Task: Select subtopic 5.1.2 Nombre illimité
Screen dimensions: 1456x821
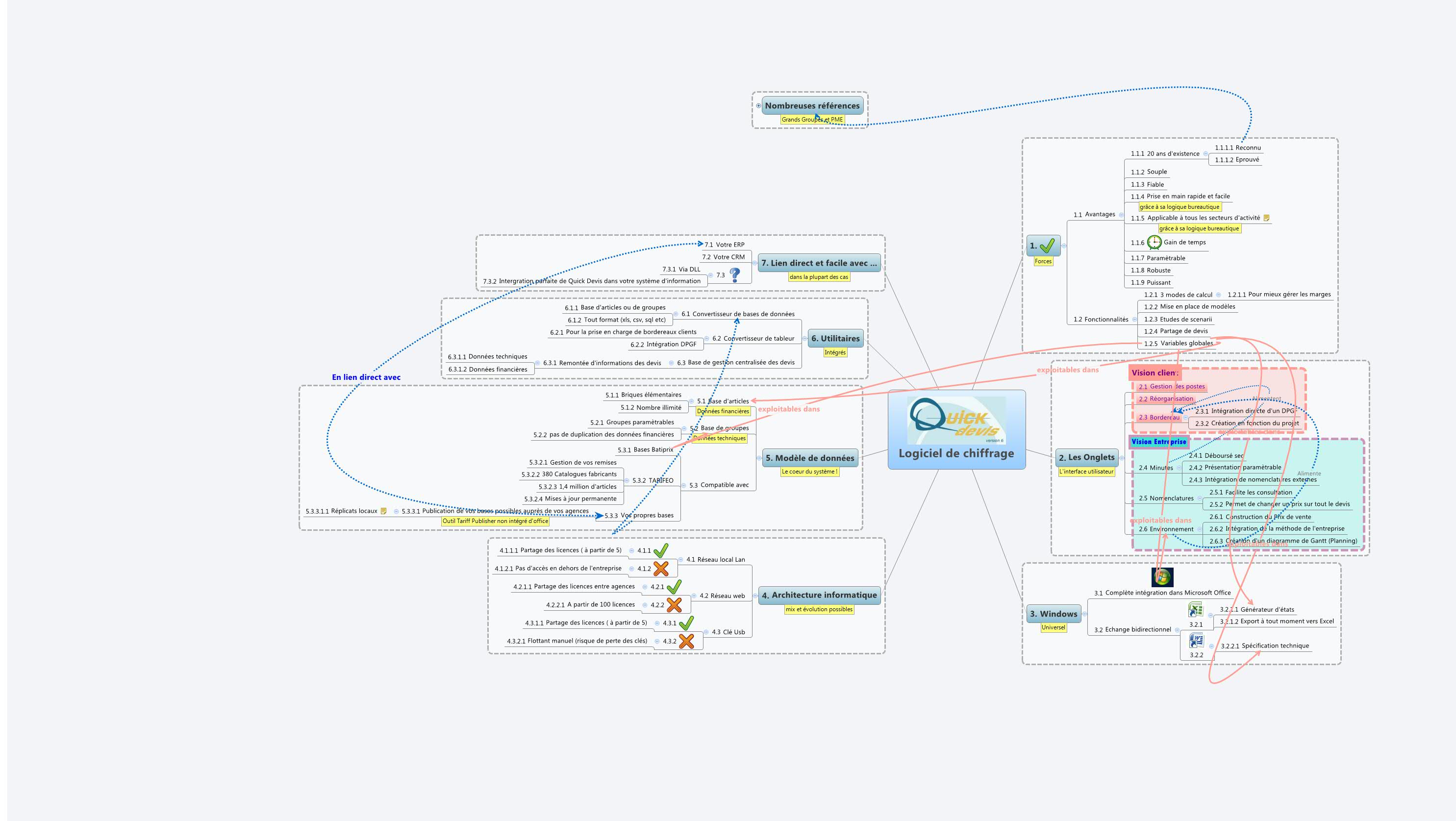Action: click(651, 407)
